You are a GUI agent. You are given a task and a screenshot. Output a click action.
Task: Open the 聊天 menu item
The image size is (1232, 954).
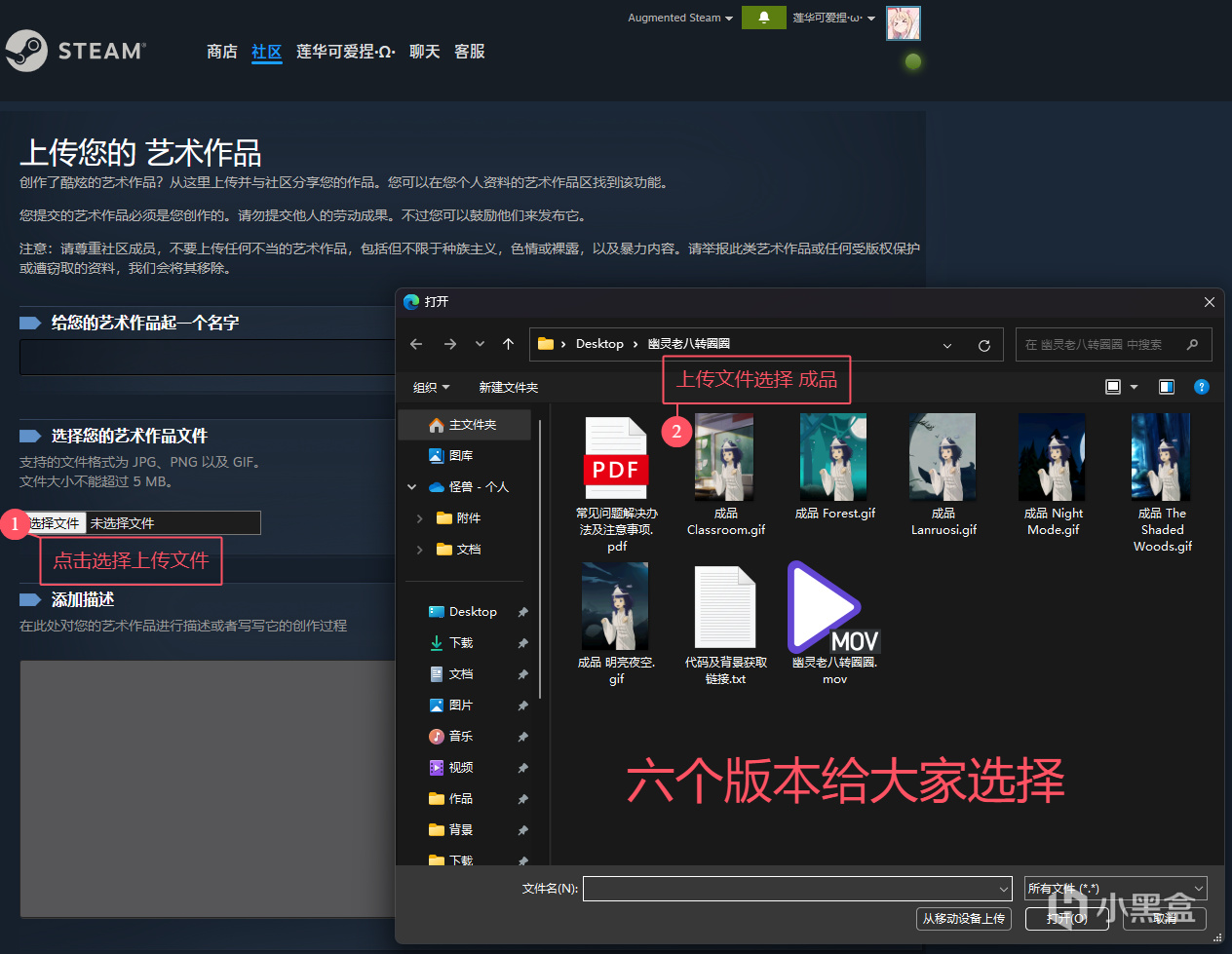[x=424, y=52]
